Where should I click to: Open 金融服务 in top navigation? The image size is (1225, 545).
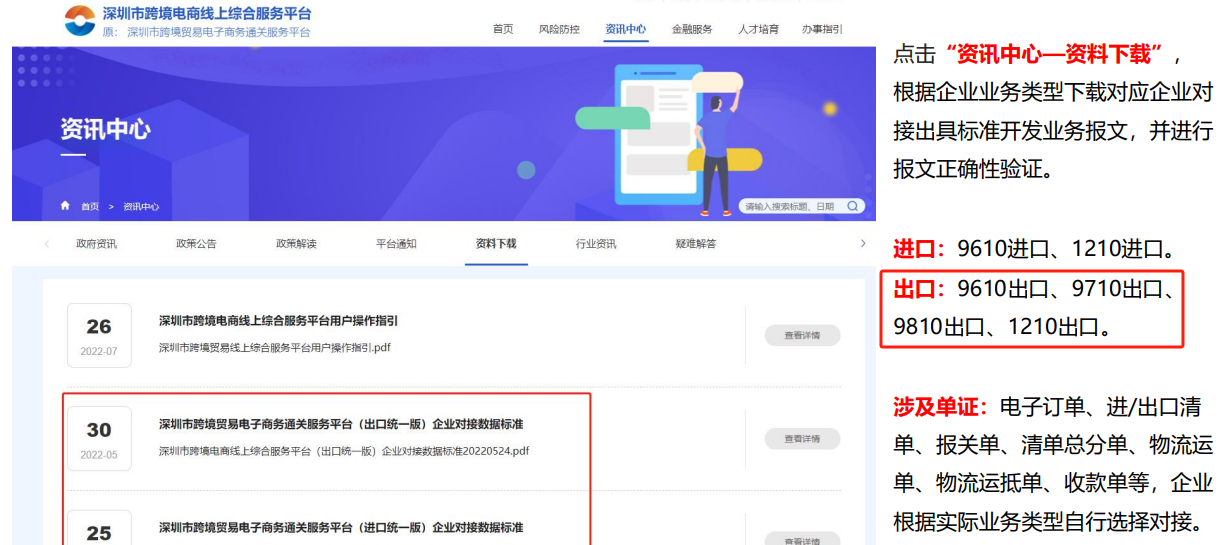692,29
